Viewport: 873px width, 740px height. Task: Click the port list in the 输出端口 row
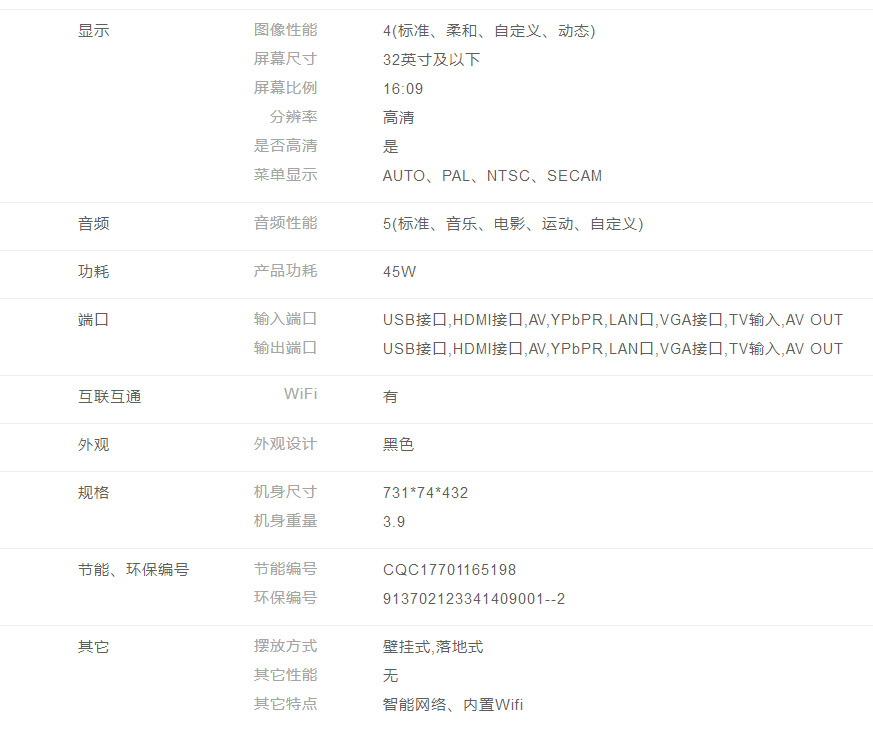click(612, 349)
